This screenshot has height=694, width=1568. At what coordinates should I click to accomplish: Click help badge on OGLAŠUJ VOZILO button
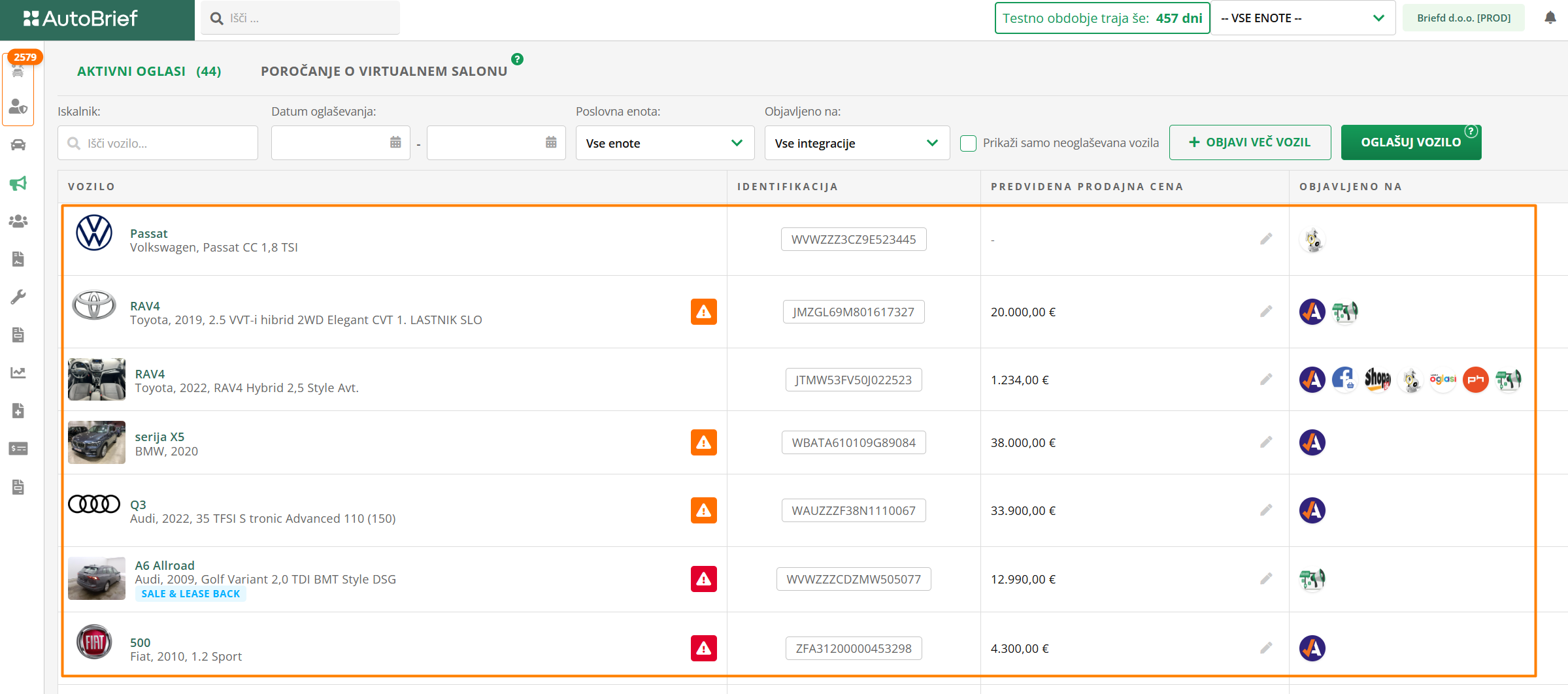pos(1471,131)
